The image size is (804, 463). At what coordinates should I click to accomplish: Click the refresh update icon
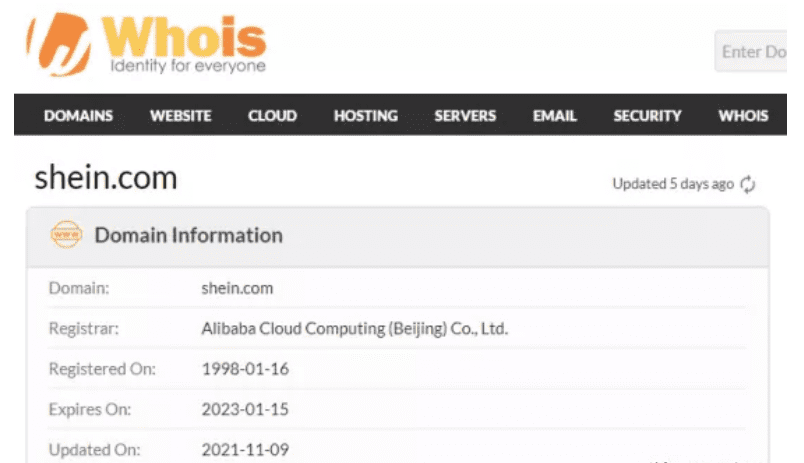point(747,184)
